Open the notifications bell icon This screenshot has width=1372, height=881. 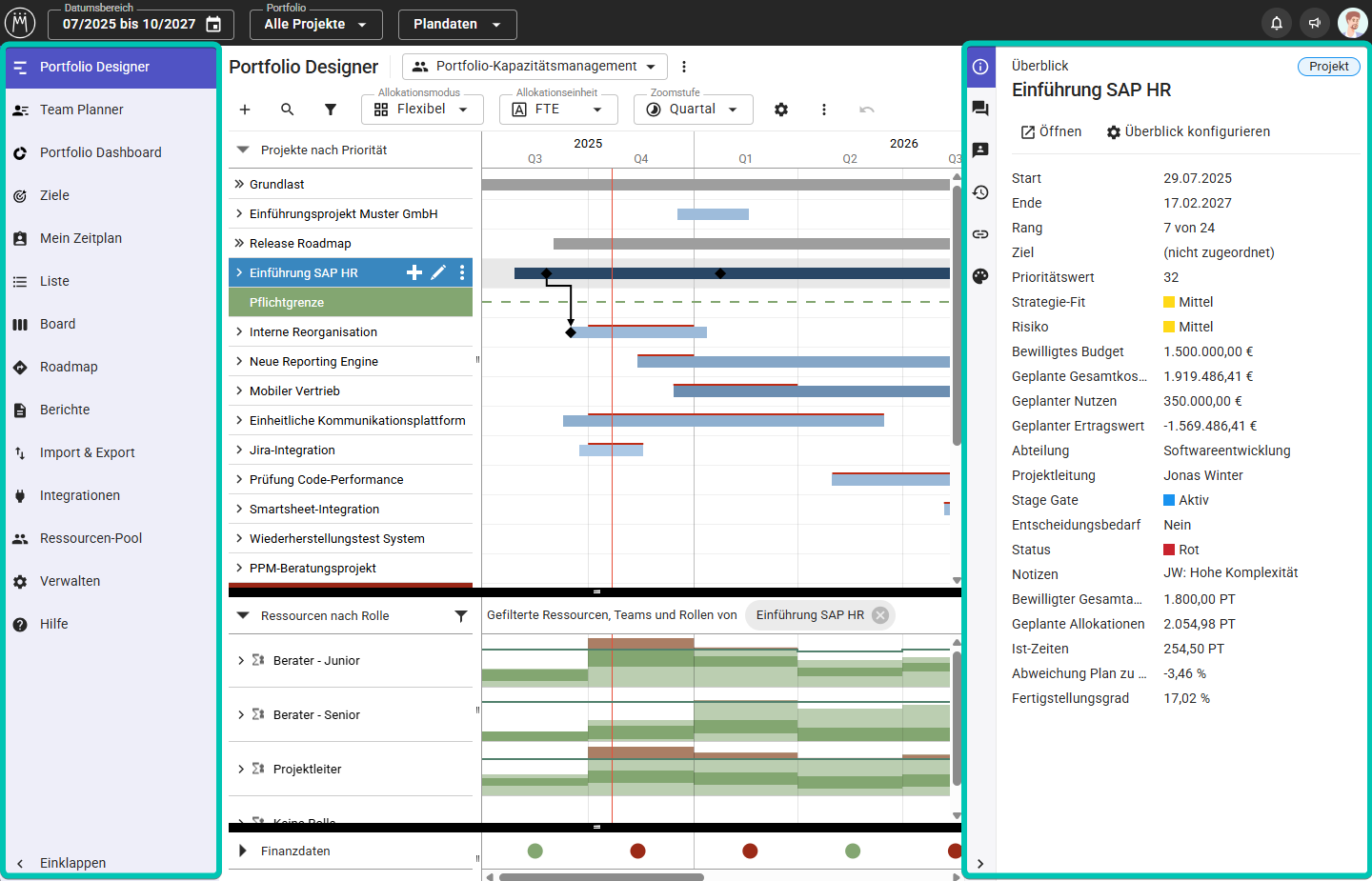click(x=1277, y=23)
